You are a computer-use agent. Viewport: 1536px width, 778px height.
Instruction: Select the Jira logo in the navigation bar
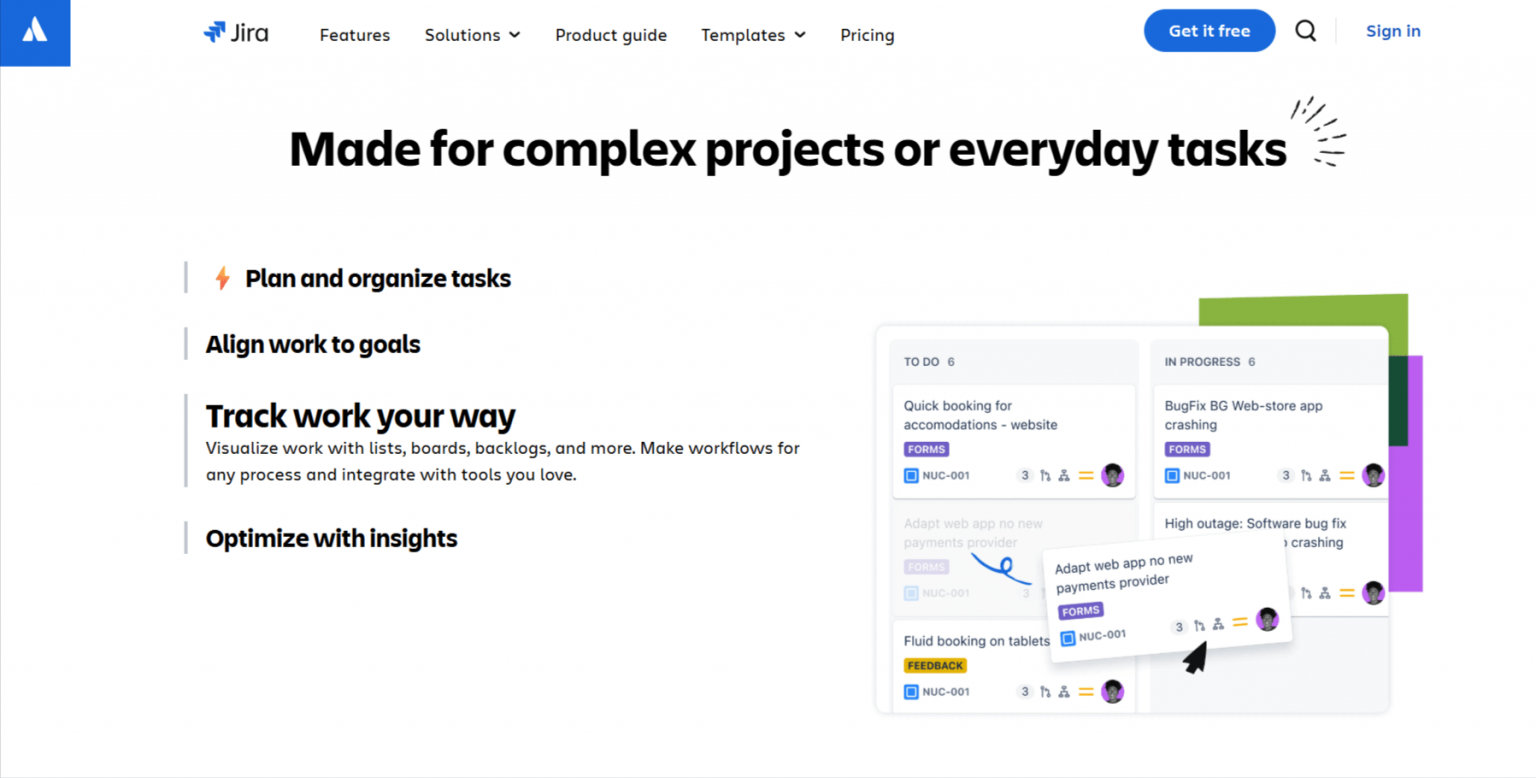pyautogui.click(x=236, y=32)
